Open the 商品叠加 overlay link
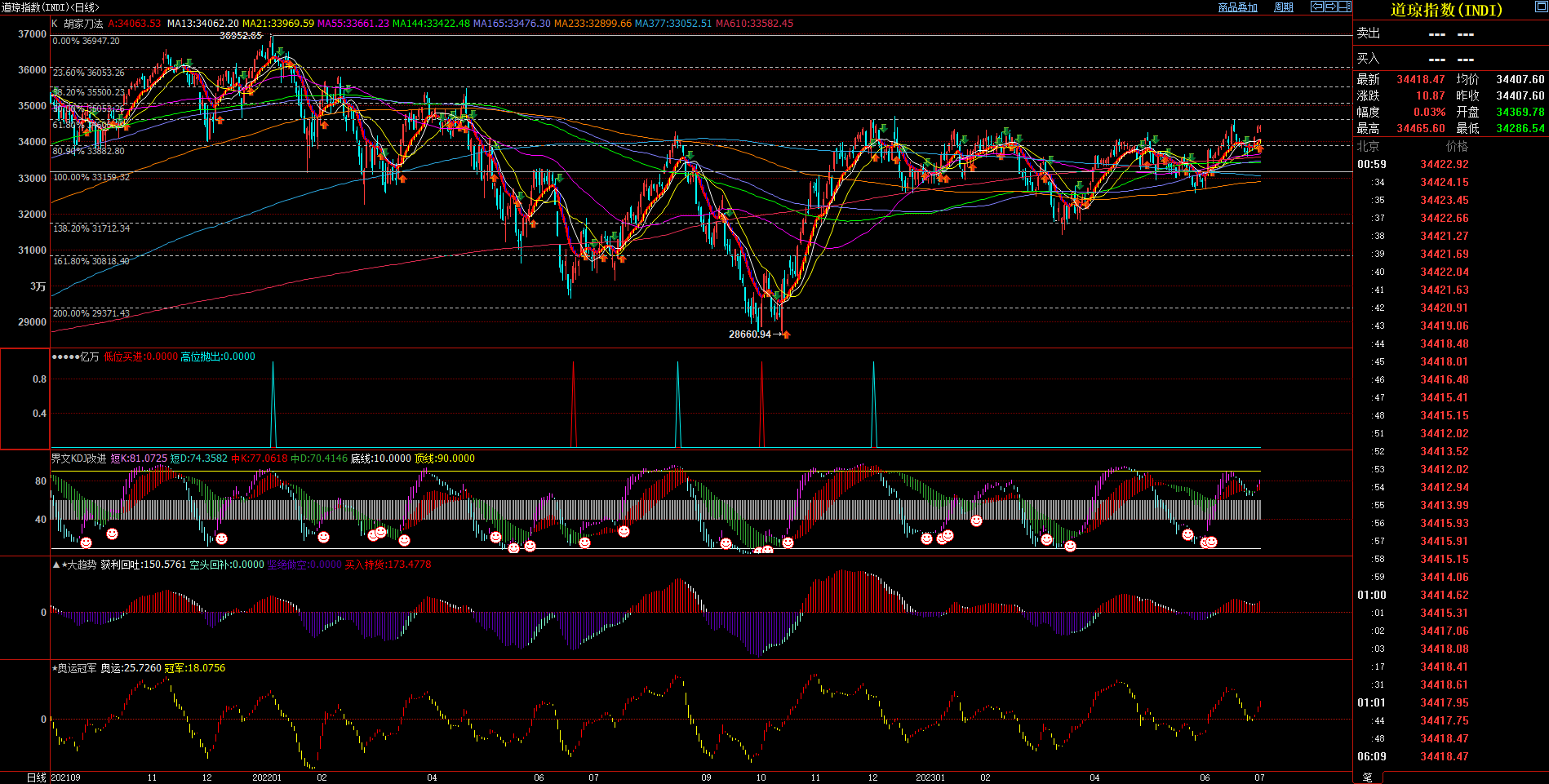 pos(1237,7)
